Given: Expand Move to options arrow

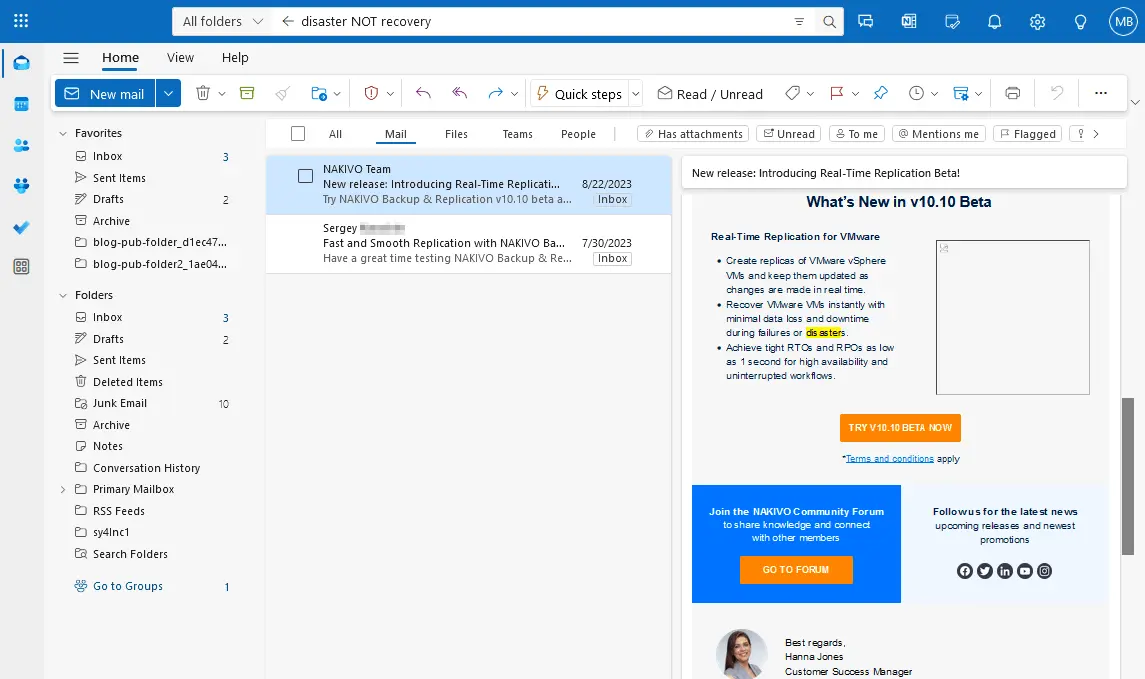Looking at the screenshot, I should tap(337, 94).
